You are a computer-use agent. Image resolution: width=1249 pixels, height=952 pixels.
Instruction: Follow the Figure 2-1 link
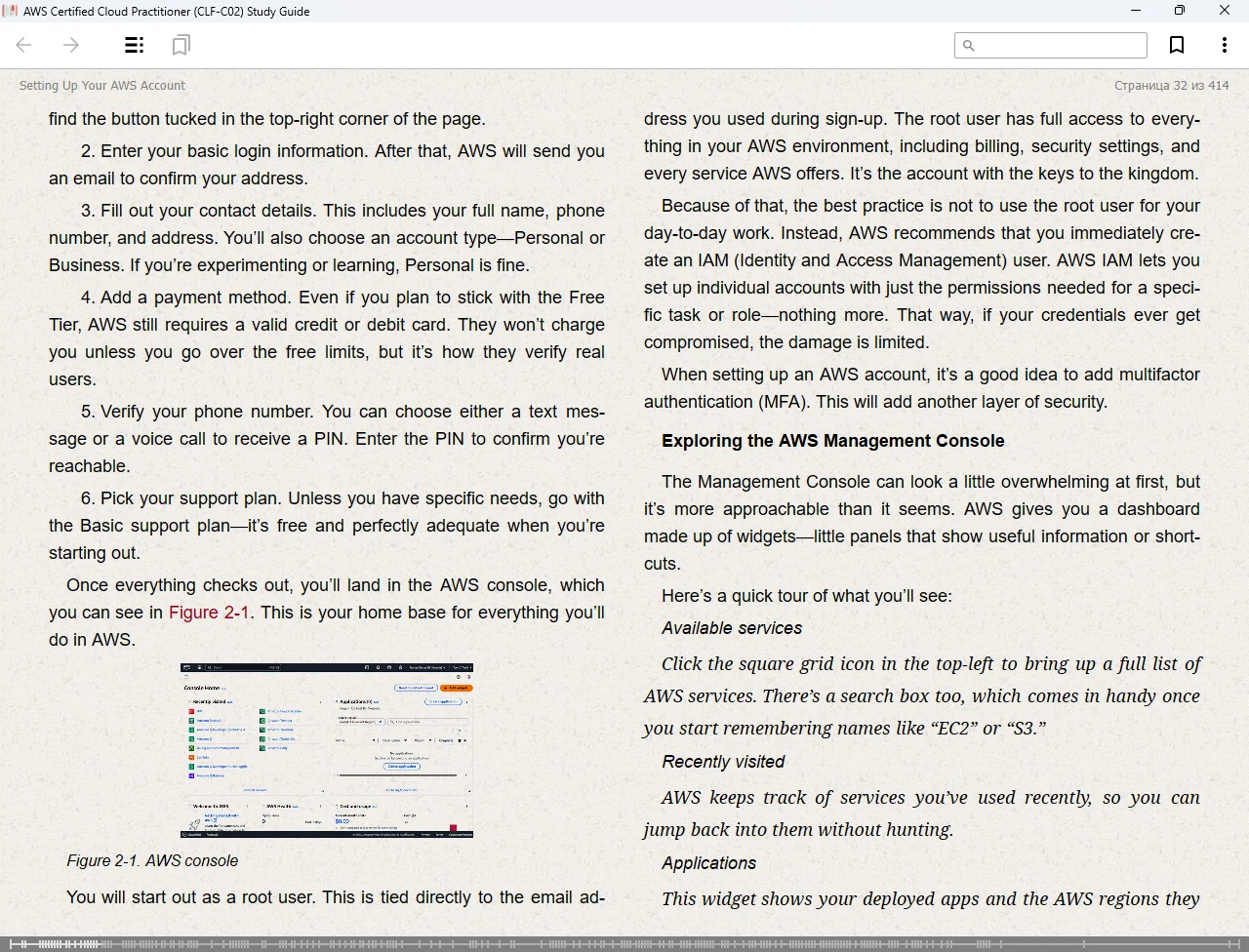pos(209,613)
